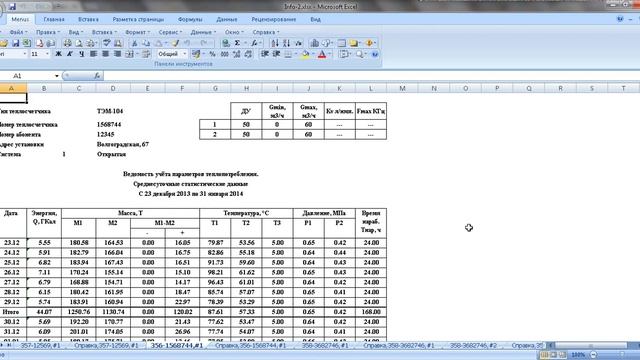Click the AutoSum sigma icon
640x360 pixels.
click(x=237, y=43)
